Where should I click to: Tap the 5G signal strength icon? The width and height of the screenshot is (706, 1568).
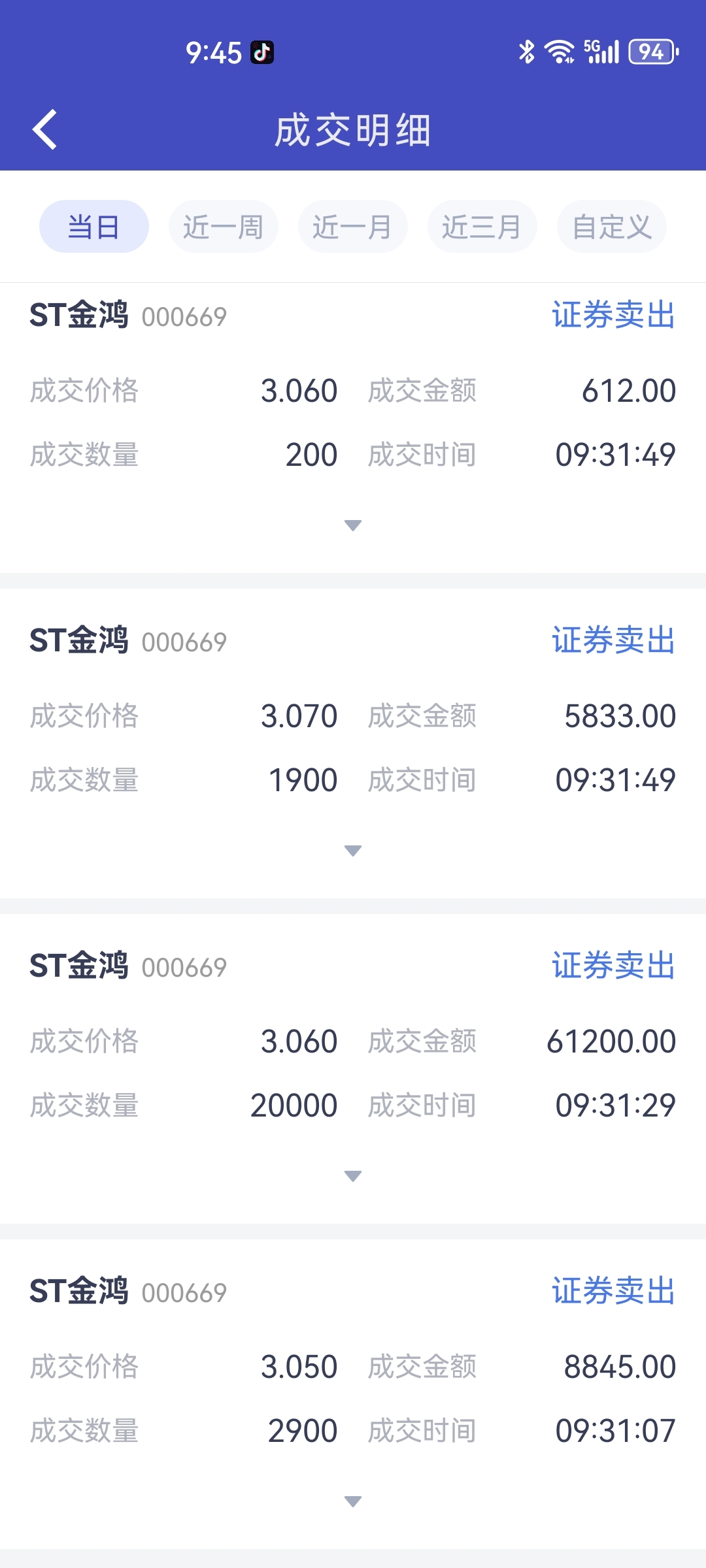point(601,52)
